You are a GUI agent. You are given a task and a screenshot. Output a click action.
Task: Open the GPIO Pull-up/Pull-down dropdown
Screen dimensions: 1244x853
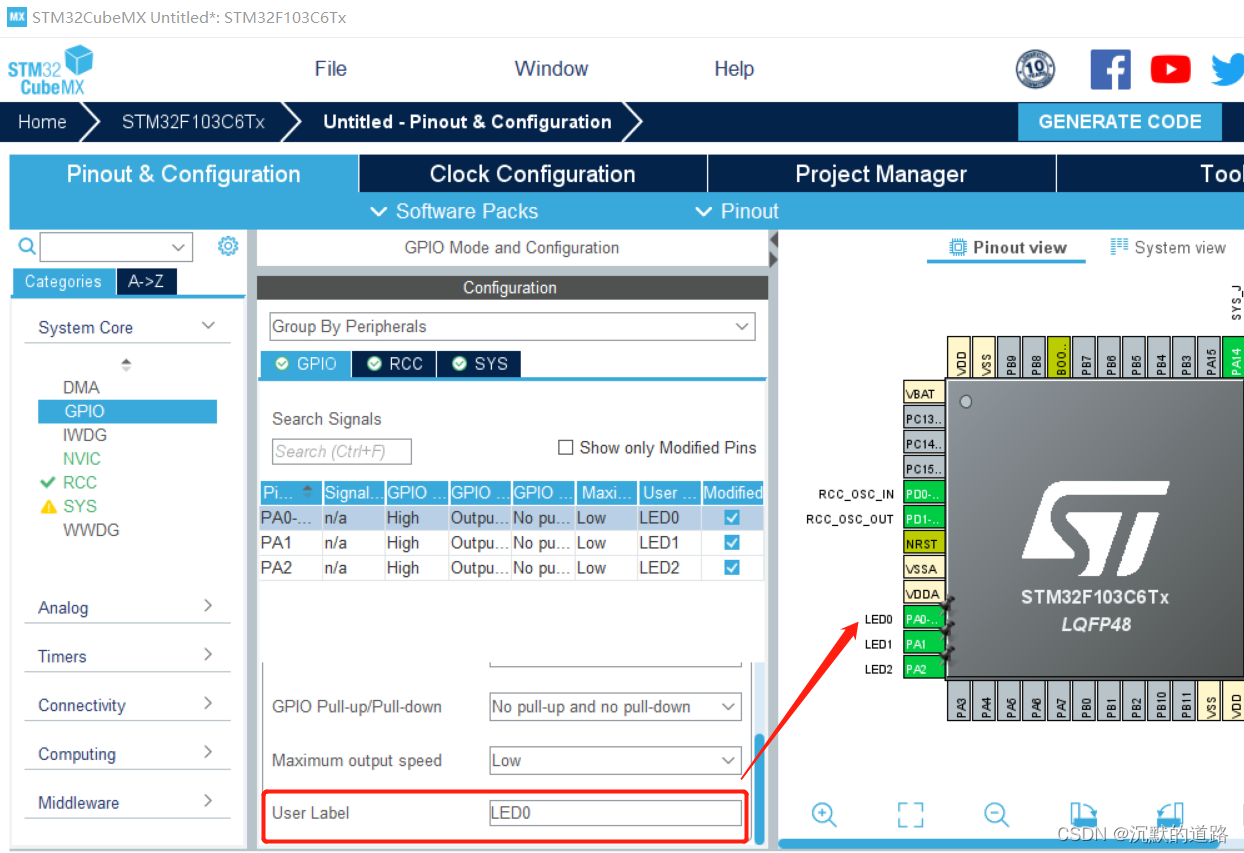coord(616,706)
